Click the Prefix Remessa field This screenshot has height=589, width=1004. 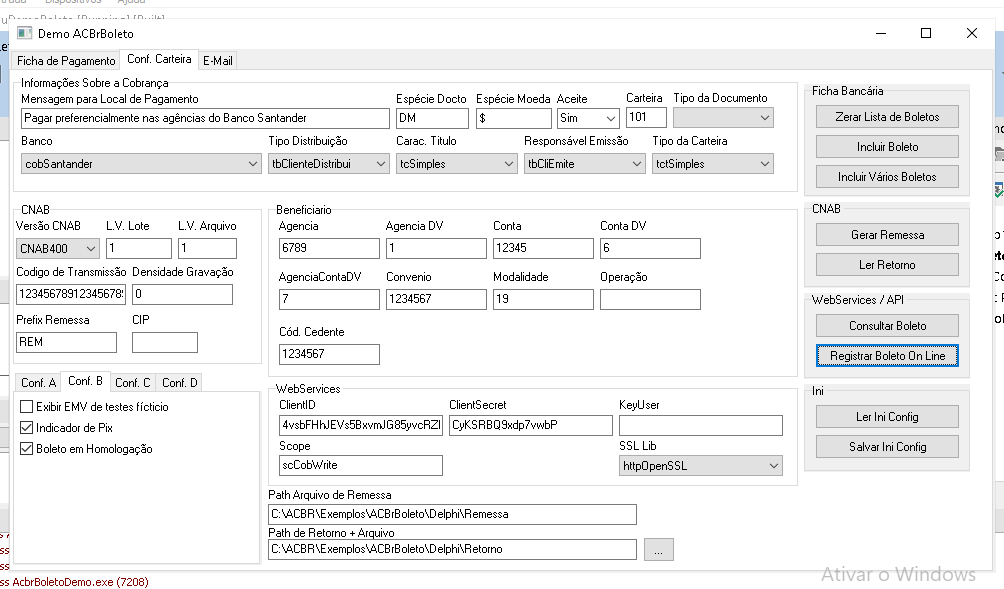coord(67,343)
